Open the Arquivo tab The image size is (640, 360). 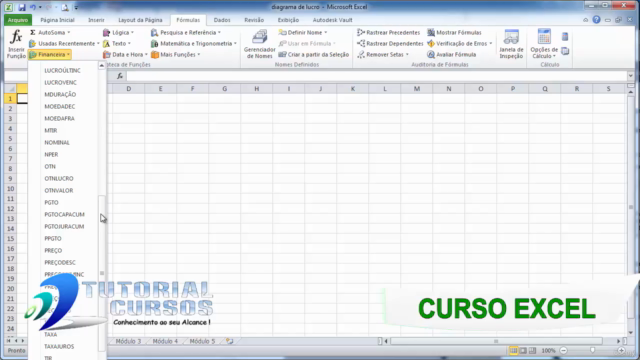(18, 20)
